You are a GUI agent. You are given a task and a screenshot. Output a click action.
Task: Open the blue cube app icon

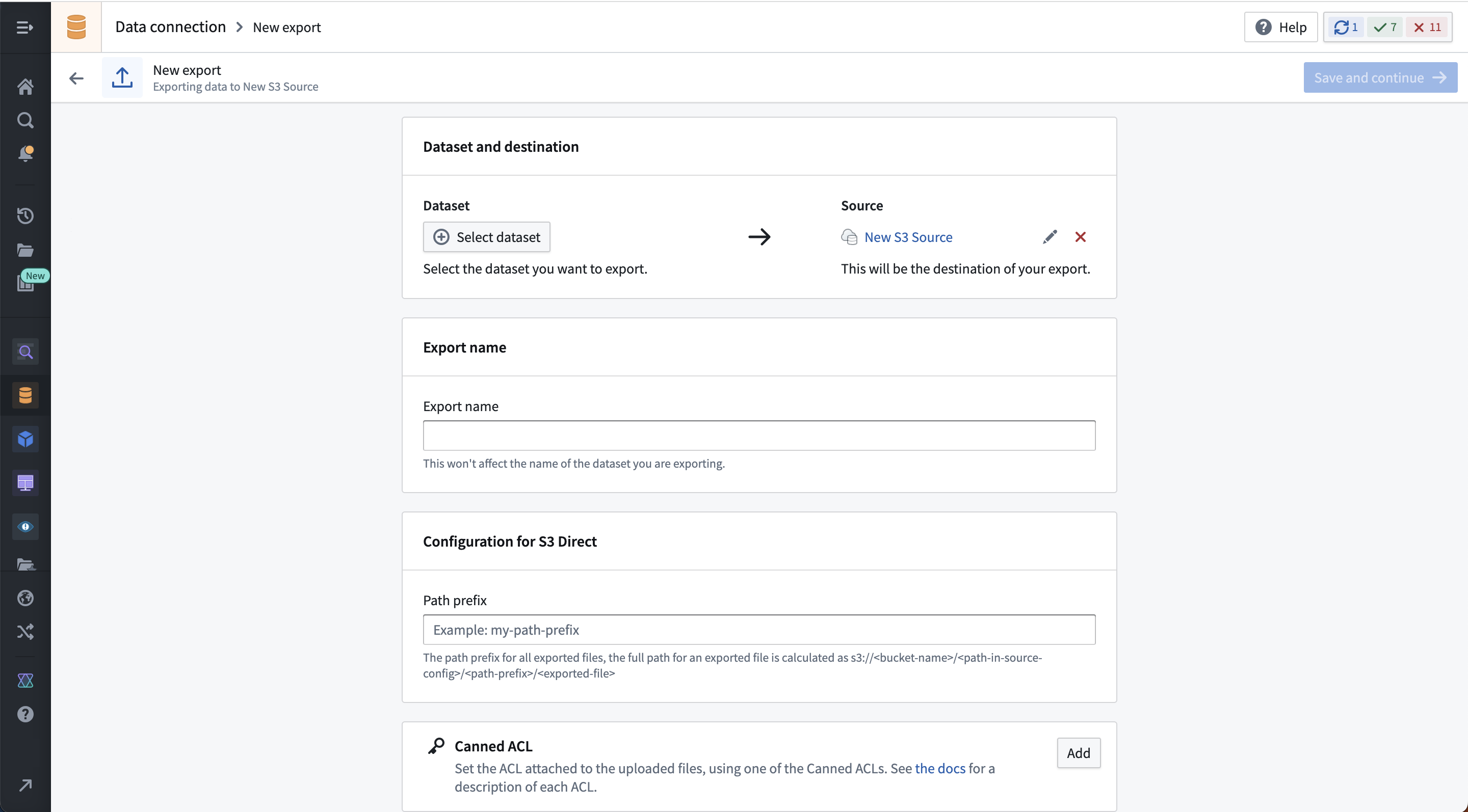25,439
